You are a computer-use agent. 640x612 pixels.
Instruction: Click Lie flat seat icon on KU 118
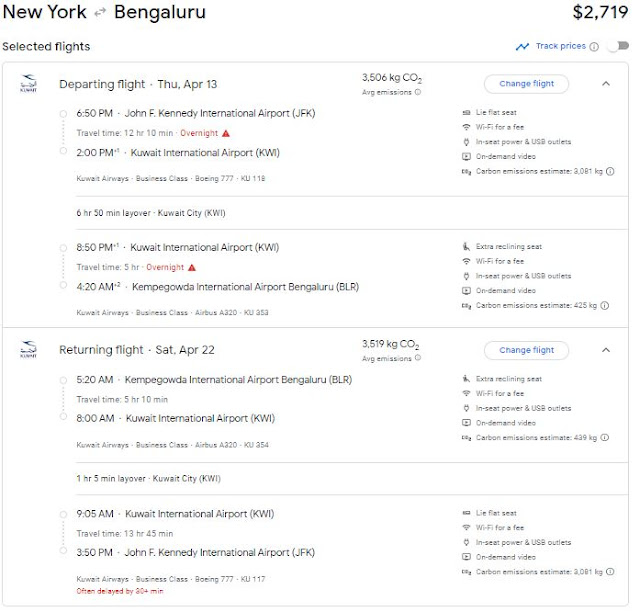point(466,113)
